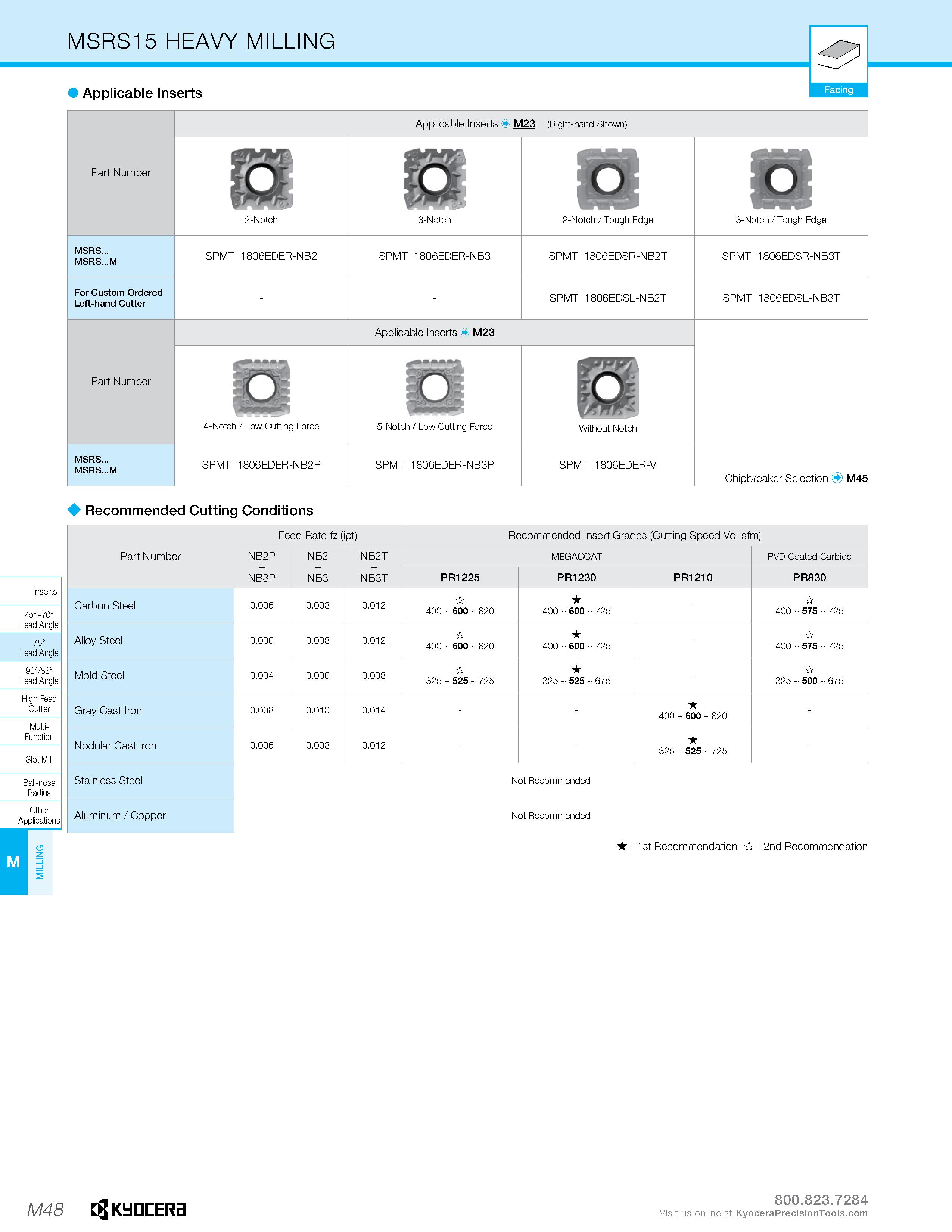This screenshot has width=952, height=1232.
Task: Select part number SPMT 1806EDER-NB2
Action: [261, 256]
